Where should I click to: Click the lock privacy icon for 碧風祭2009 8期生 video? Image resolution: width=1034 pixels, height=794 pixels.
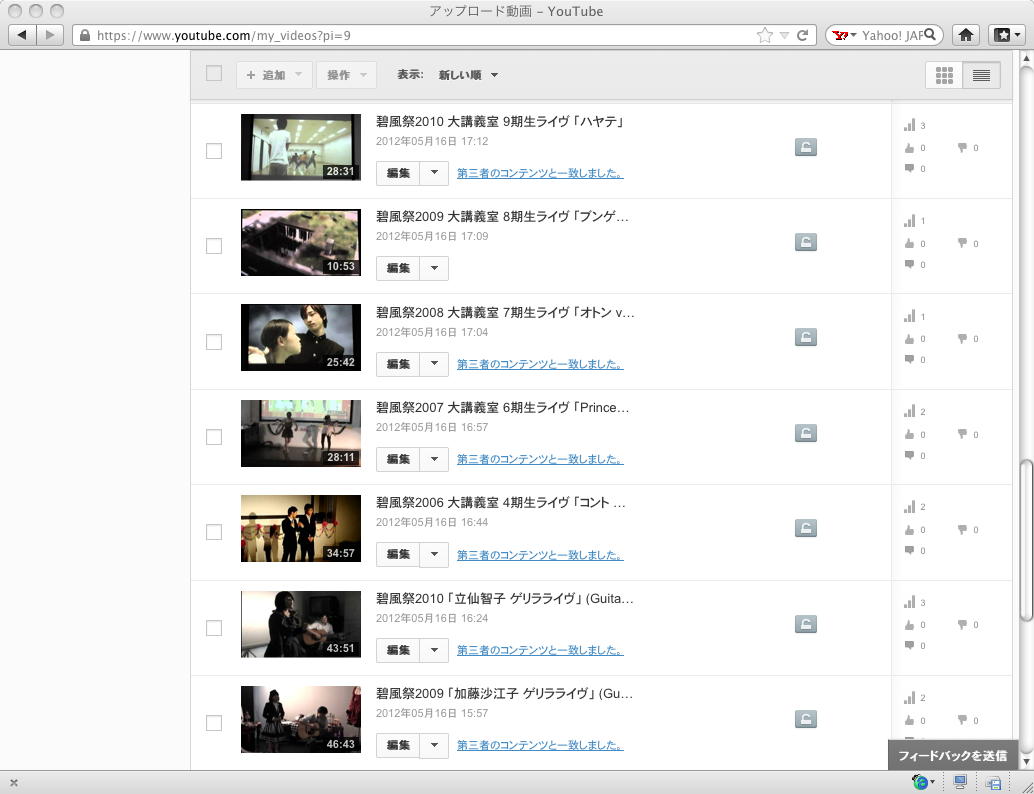[x=805, y=242]
